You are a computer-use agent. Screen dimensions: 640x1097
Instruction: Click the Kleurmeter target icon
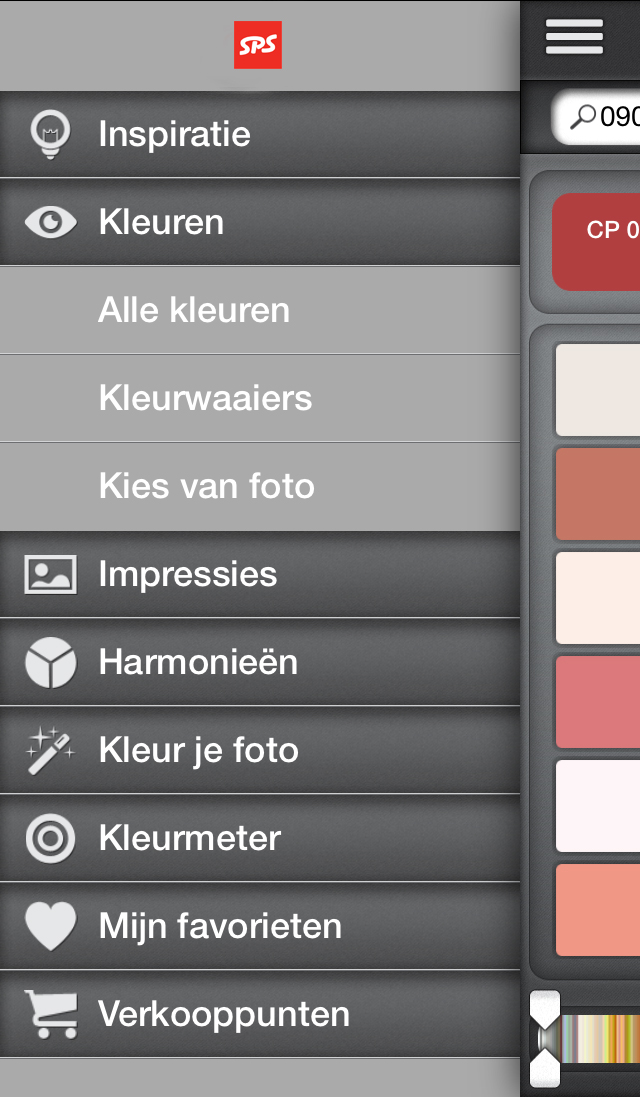click(x=48, y=837)
